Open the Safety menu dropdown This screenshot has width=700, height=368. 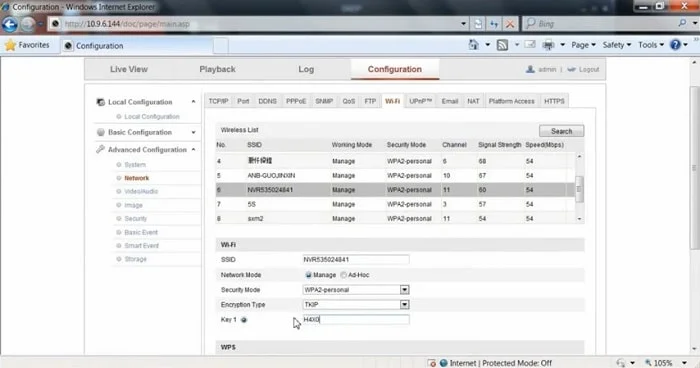pos(617,45)
